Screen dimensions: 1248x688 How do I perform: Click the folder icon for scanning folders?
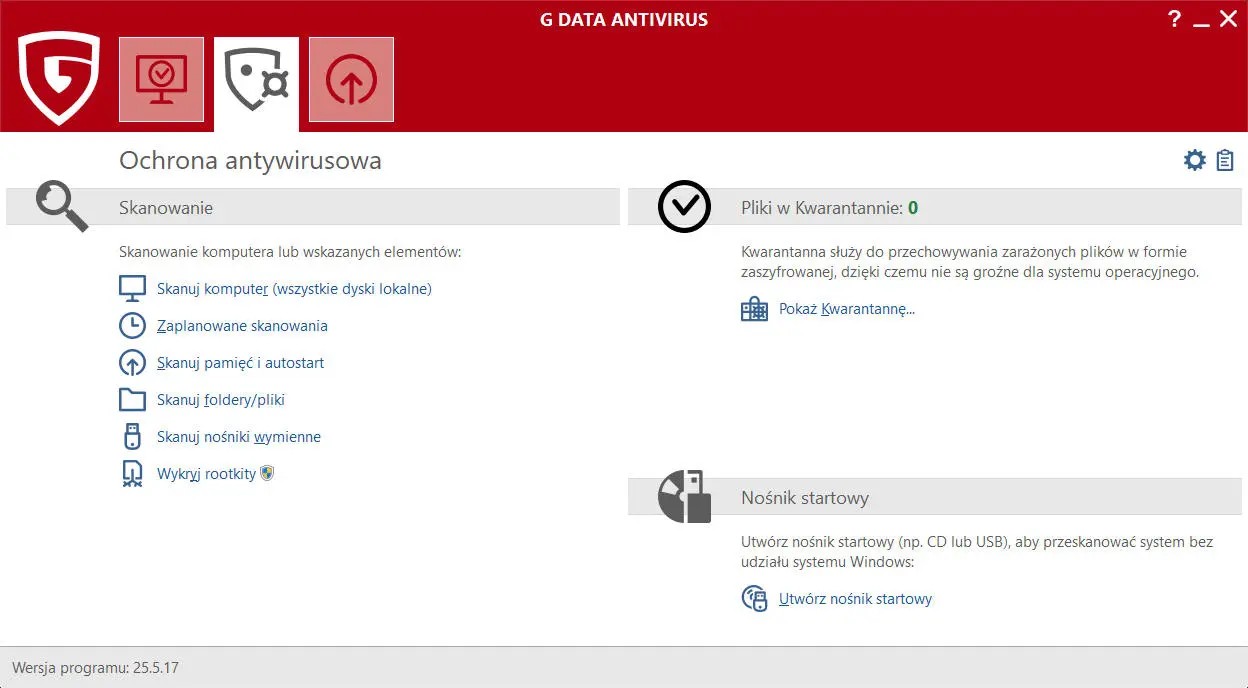132,400
